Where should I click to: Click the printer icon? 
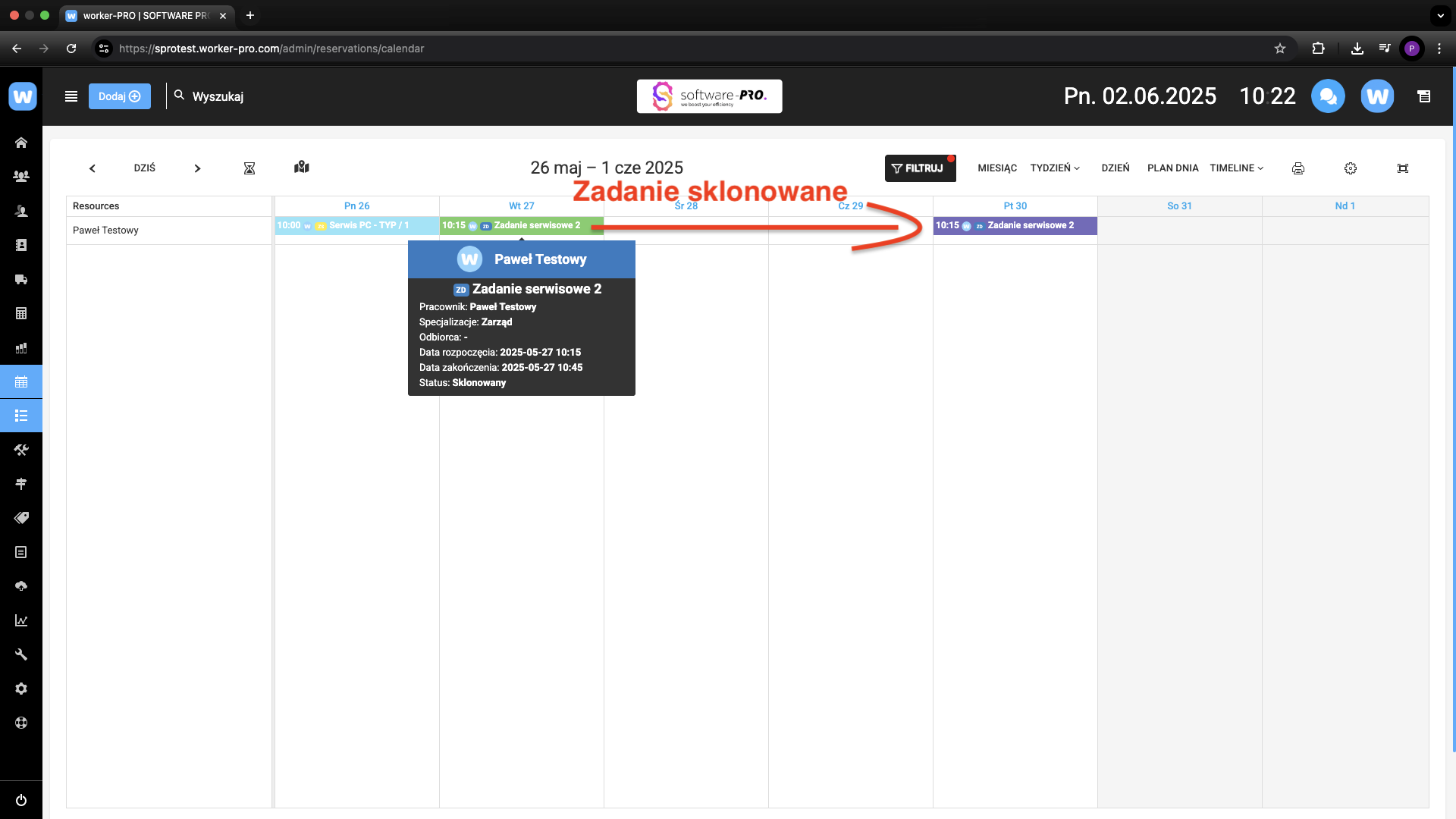1298,168
